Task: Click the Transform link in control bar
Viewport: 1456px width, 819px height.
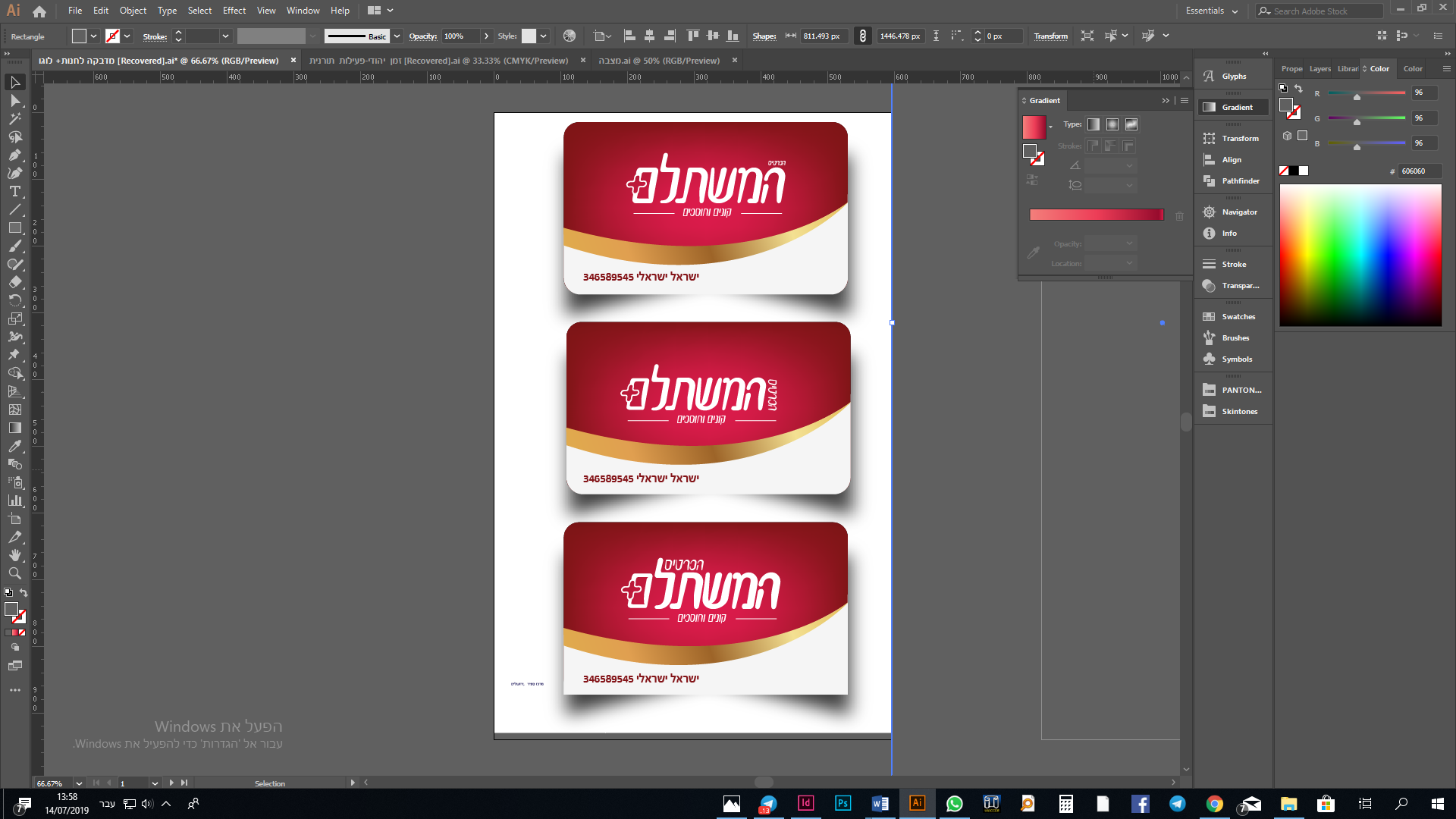Action: [1050, 36]
